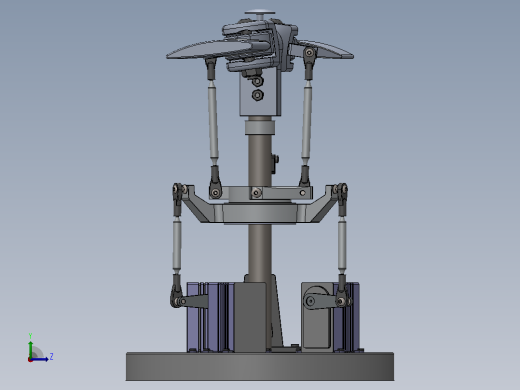Select the upper right long pushrod

pos(307,122)
